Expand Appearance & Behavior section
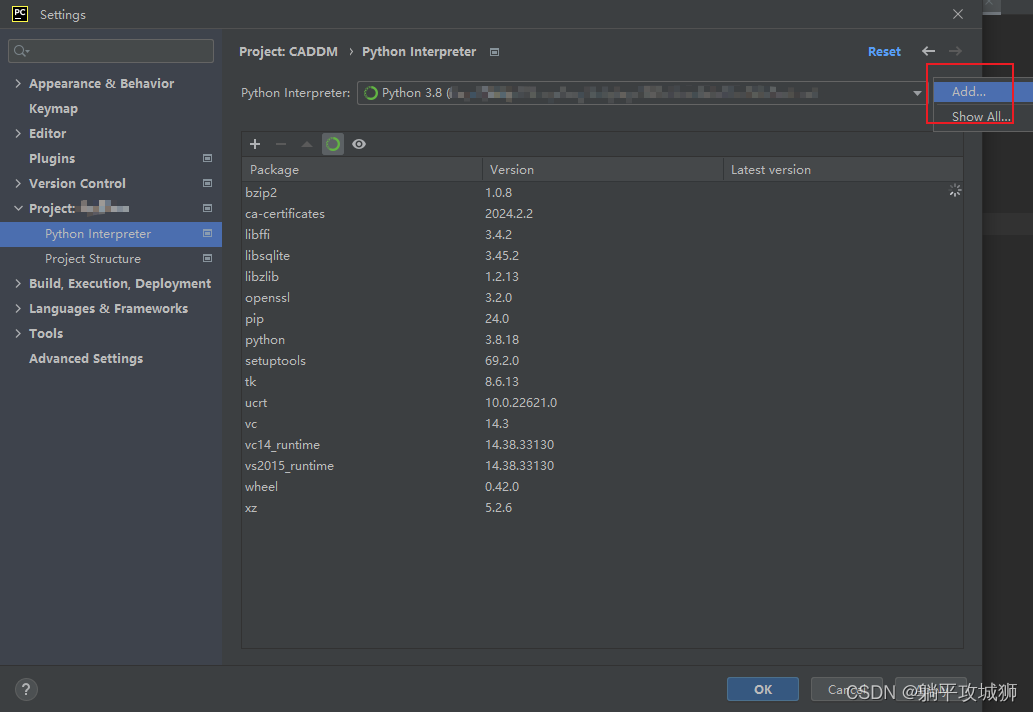 pos(18,83)
